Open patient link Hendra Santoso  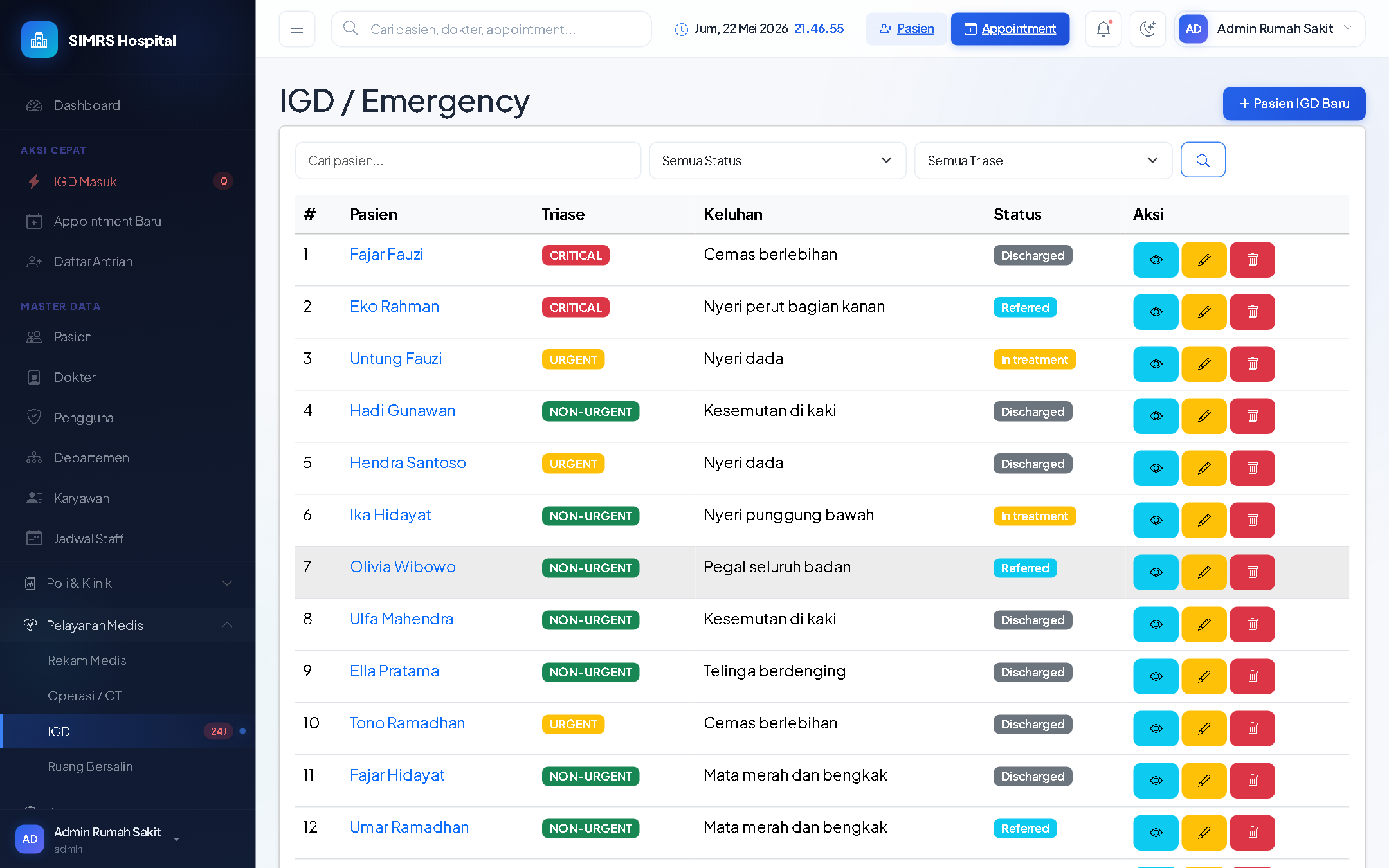[x=408, y=463]
